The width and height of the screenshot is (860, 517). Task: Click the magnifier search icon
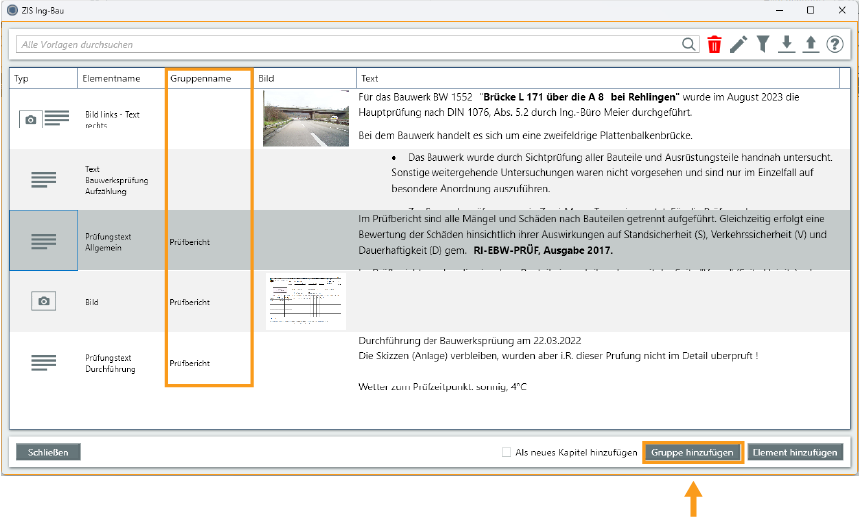(x=689, y=44)
